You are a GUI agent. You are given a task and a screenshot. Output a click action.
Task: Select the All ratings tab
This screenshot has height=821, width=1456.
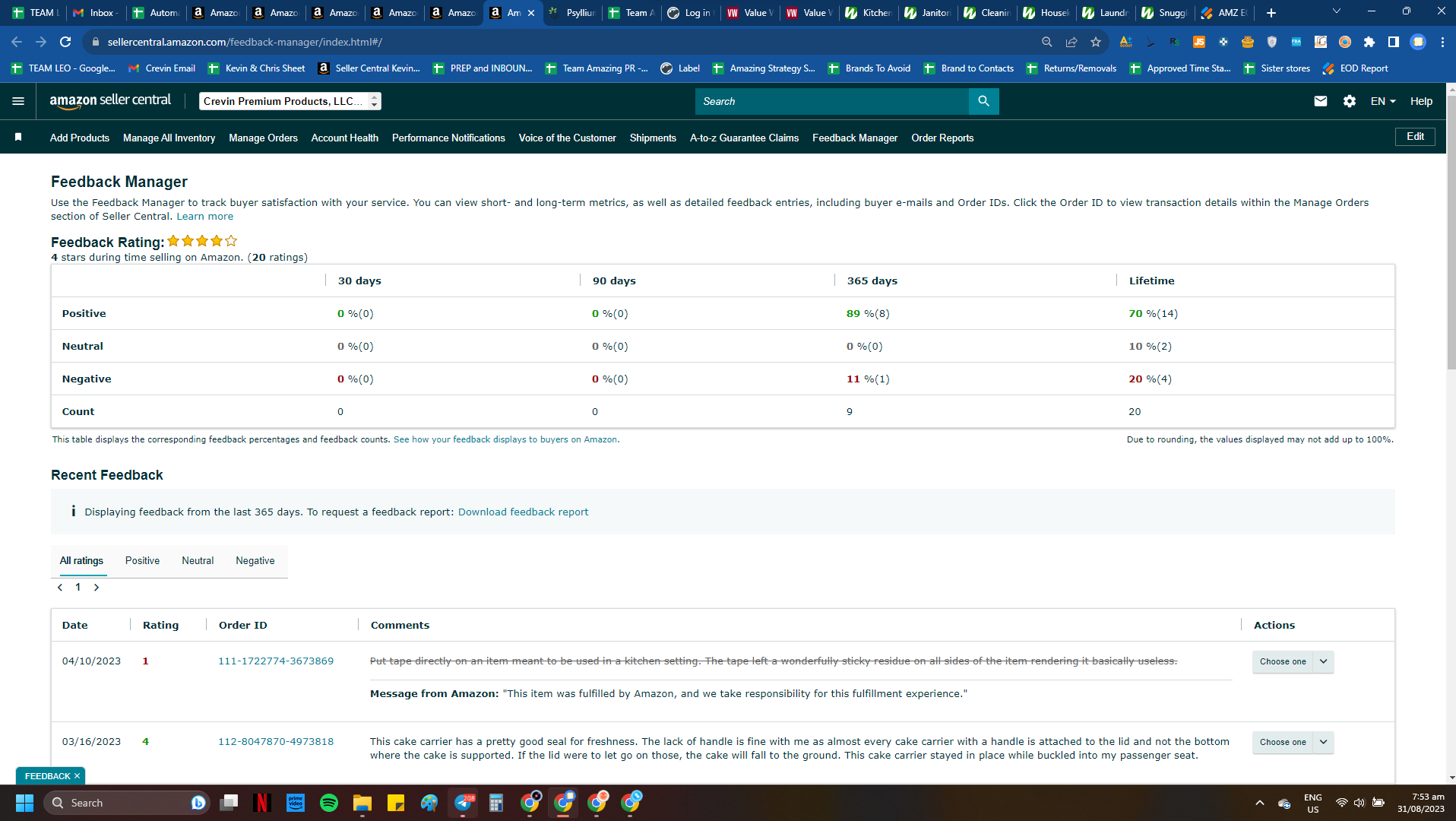(81, 561)
